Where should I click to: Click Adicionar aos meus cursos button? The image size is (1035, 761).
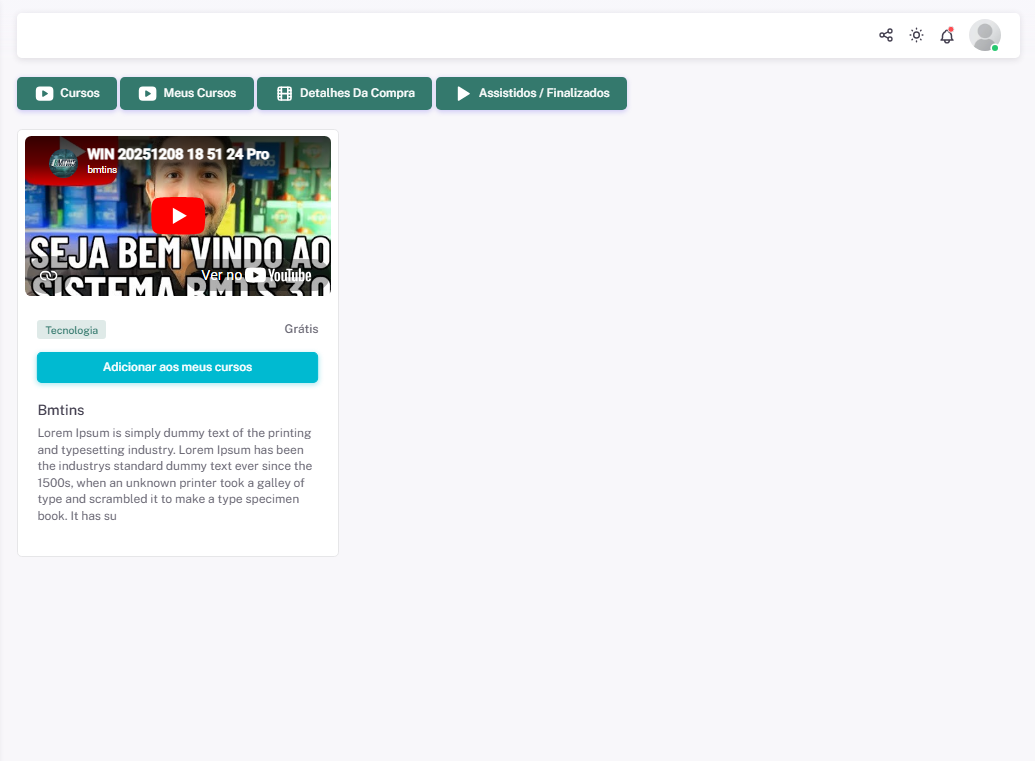(178, 368)
